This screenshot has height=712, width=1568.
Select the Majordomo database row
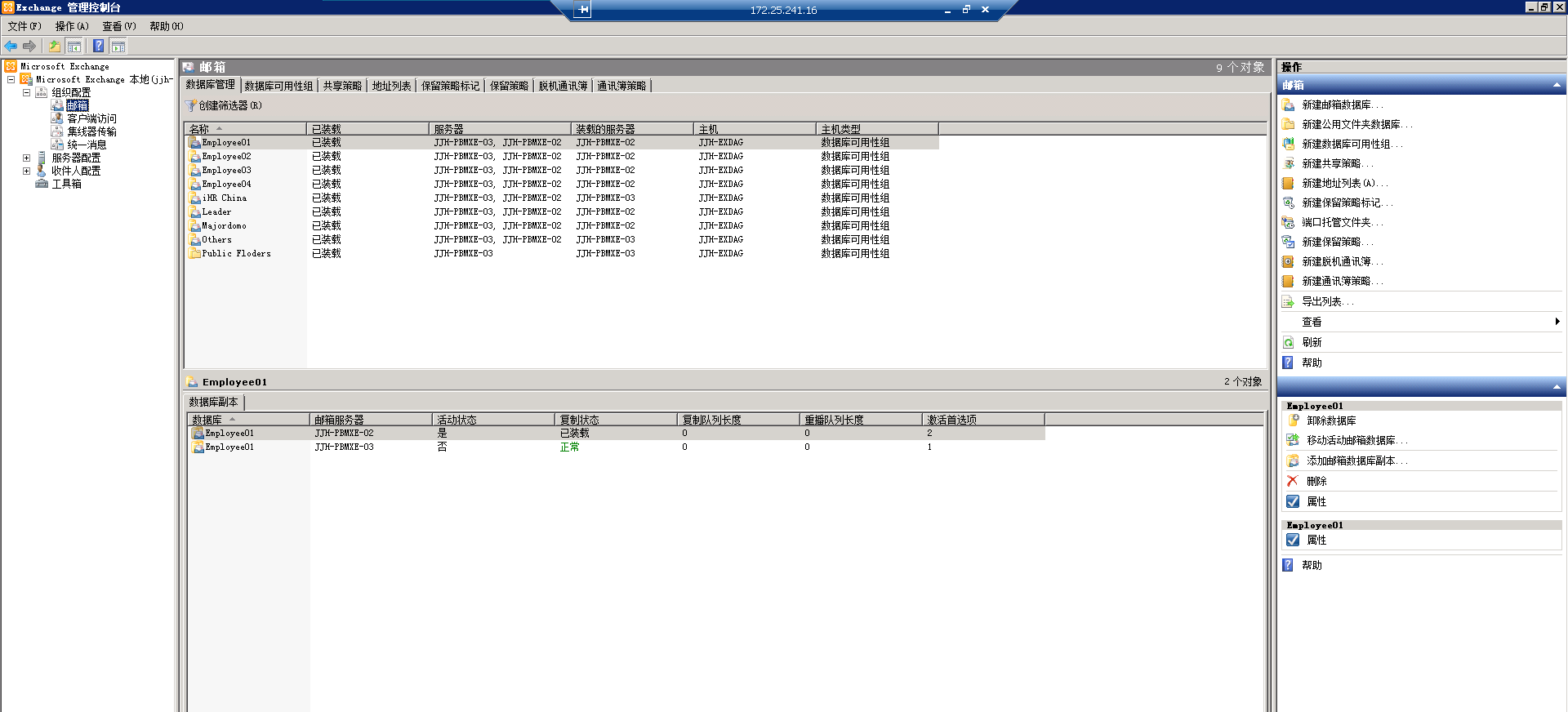562,226
